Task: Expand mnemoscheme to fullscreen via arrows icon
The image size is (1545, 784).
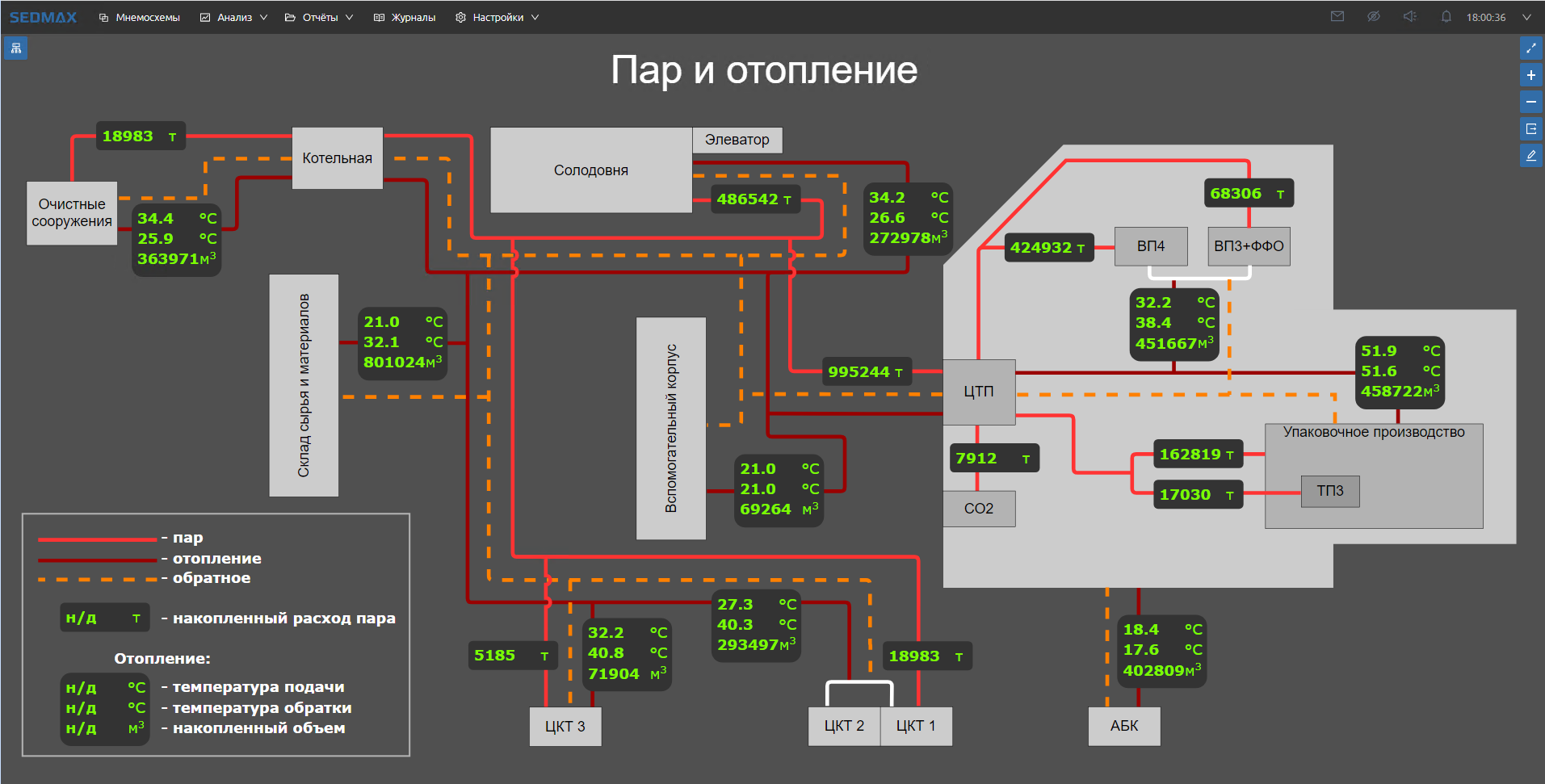Action: 1530,48
